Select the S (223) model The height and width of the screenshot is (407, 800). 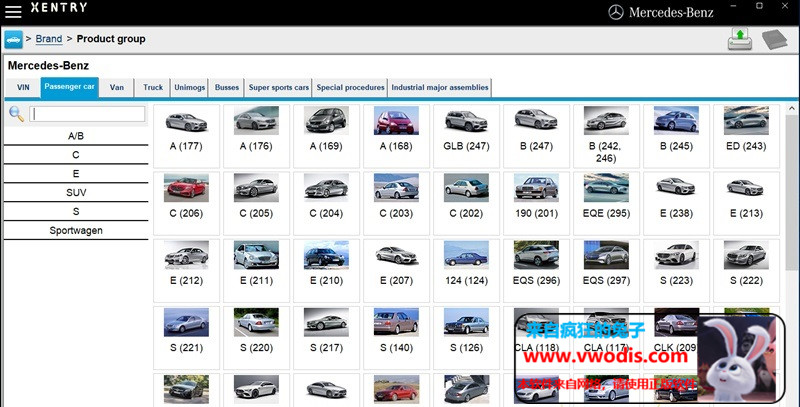click(x=676, y=271)
